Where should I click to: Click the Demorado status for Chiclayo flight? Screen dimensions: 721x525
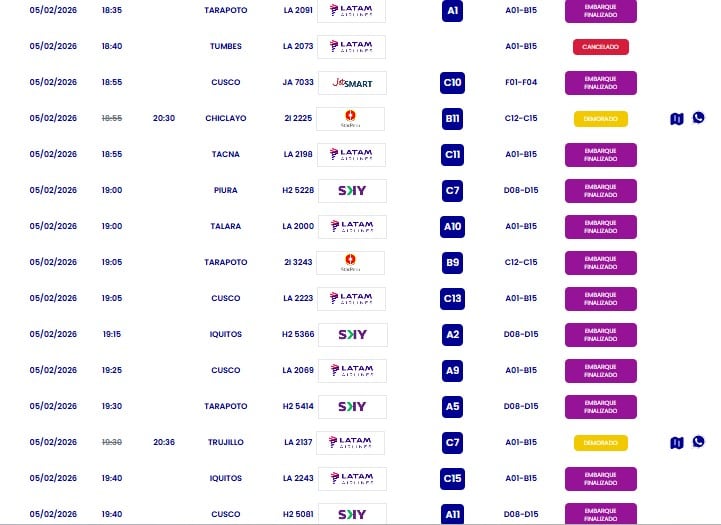click(x=600, y=119)
